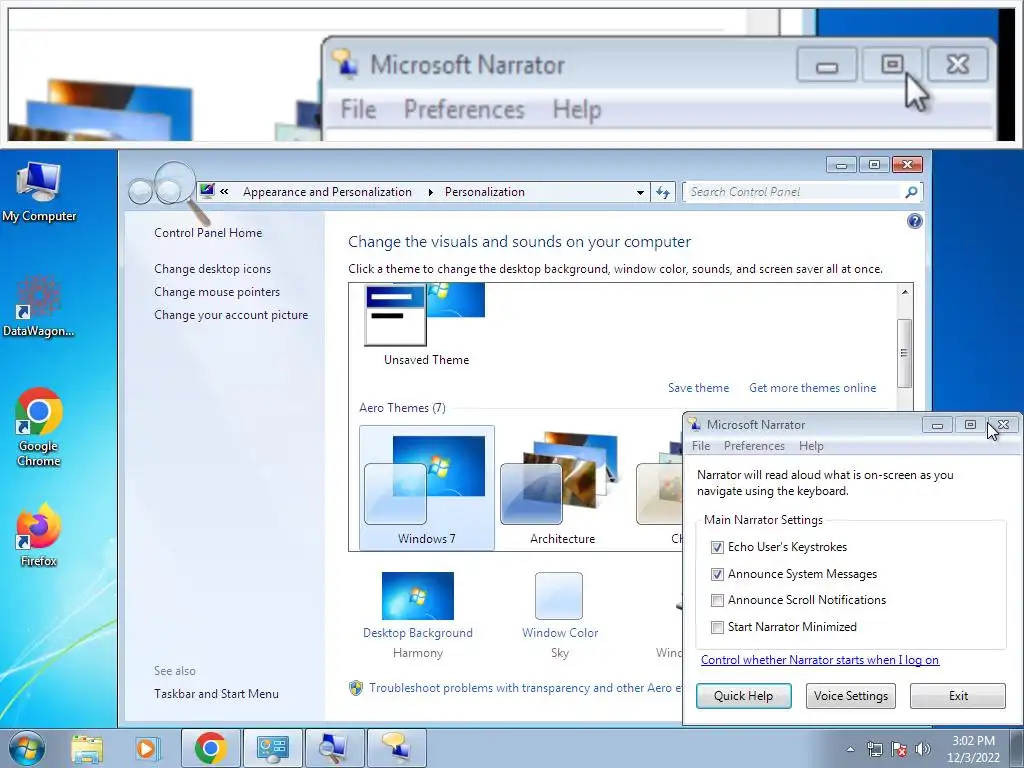Viewport: 1024px width, 768px height.
Task: Click the Search Control Panel field
Action: click(x=793, y=192)
